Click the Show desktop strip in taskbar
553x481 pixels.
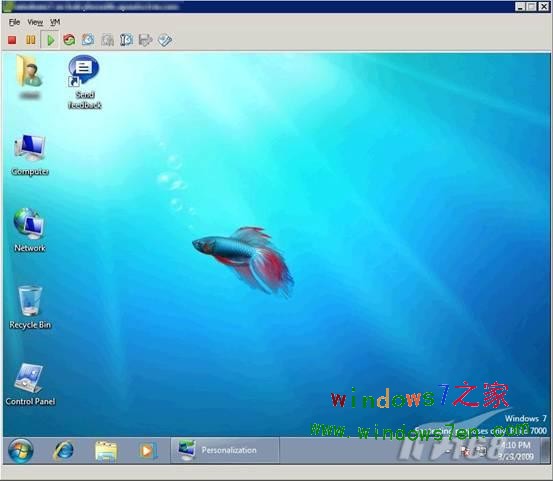tap(545, 451)
